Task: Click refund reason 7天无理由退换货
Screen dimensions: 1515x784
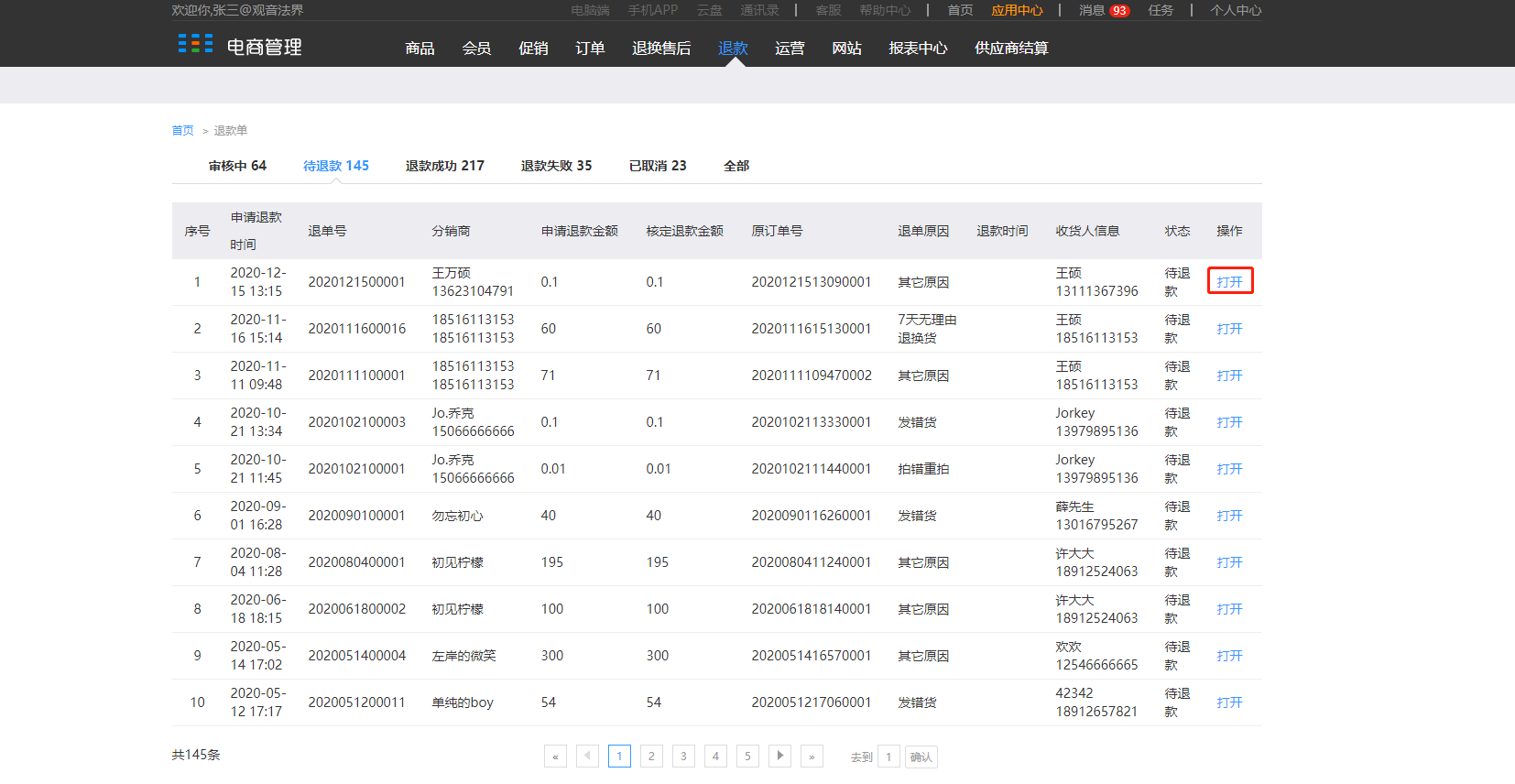Action: coord(927,329)
